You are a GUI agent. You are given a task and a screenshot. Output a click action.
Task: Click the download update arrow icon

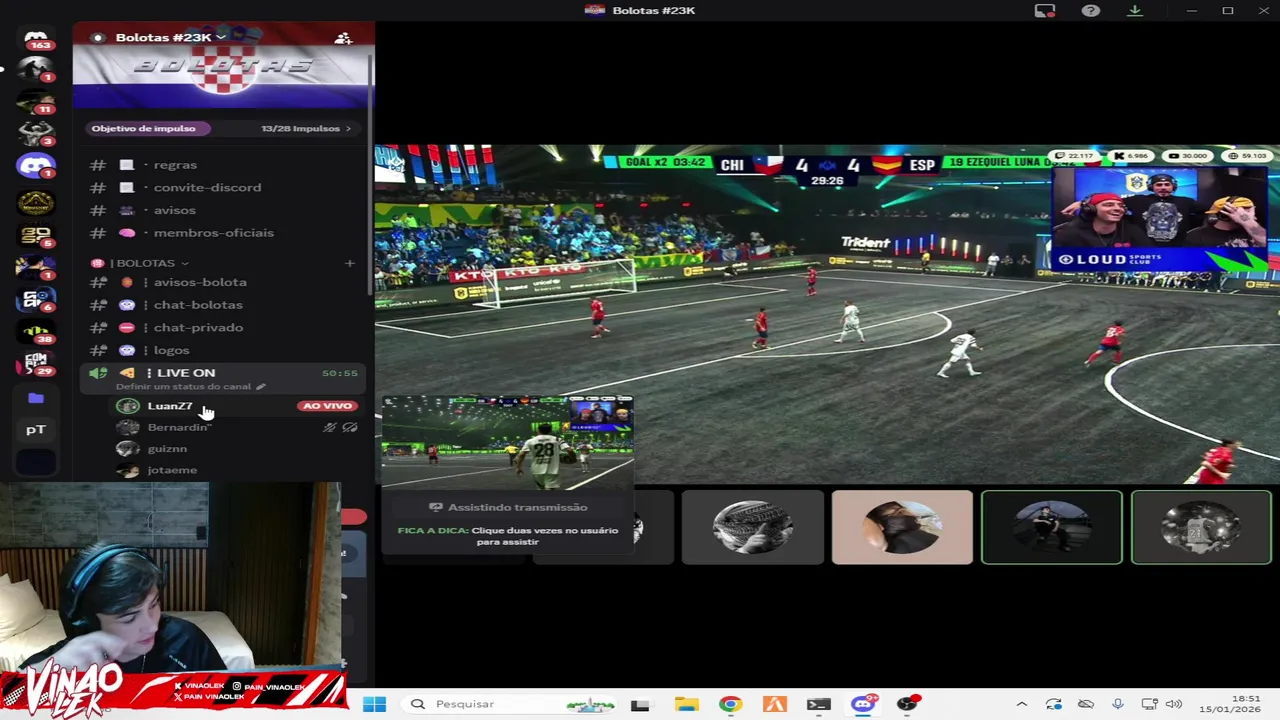pos(1135,10)
